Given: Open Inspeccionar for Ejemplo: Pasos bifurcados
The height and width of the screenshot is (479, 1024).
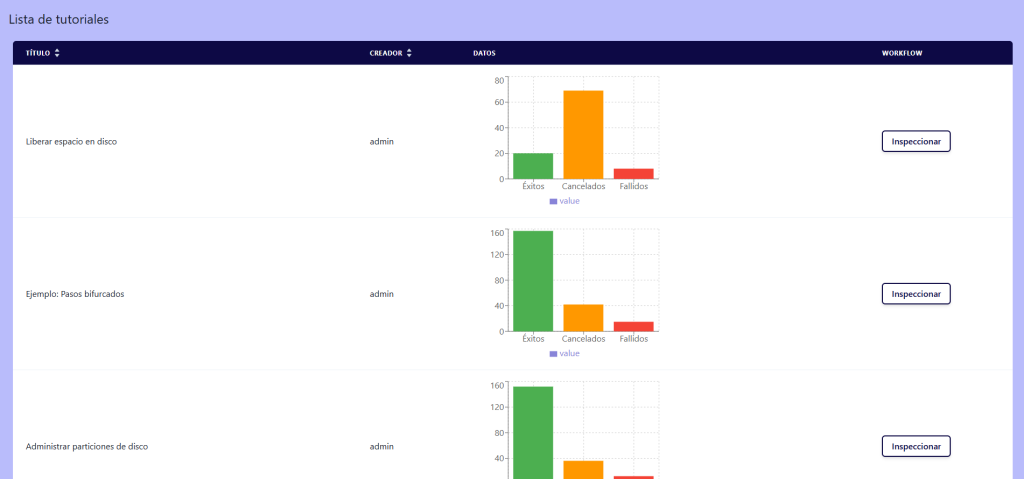Looking at the screenshot, I should point(915,294).
